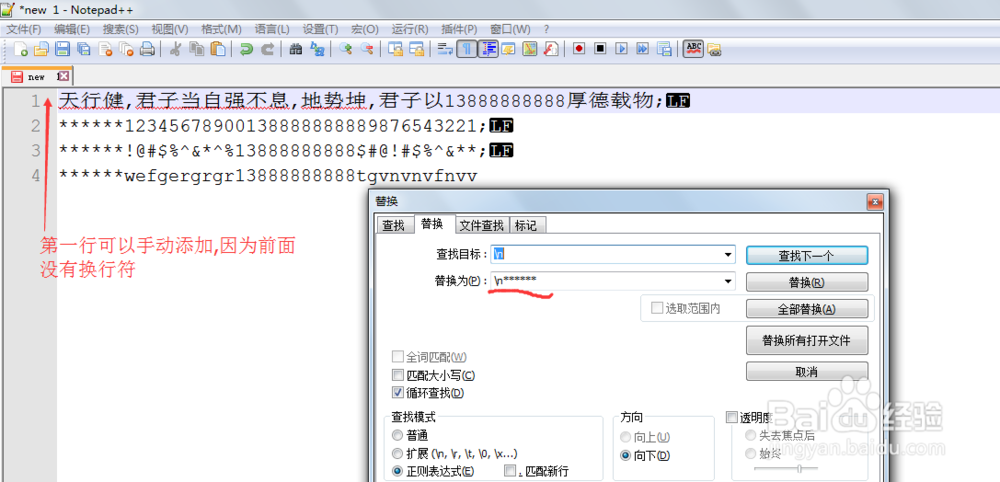Open the 宏(O) menu
The image size is (1000, 482).
(365, 29)
